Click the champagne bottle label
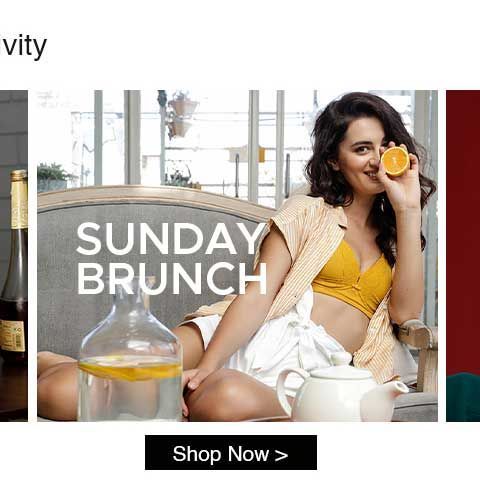Viewport: 480px width, 495px height. coord(13,336)
